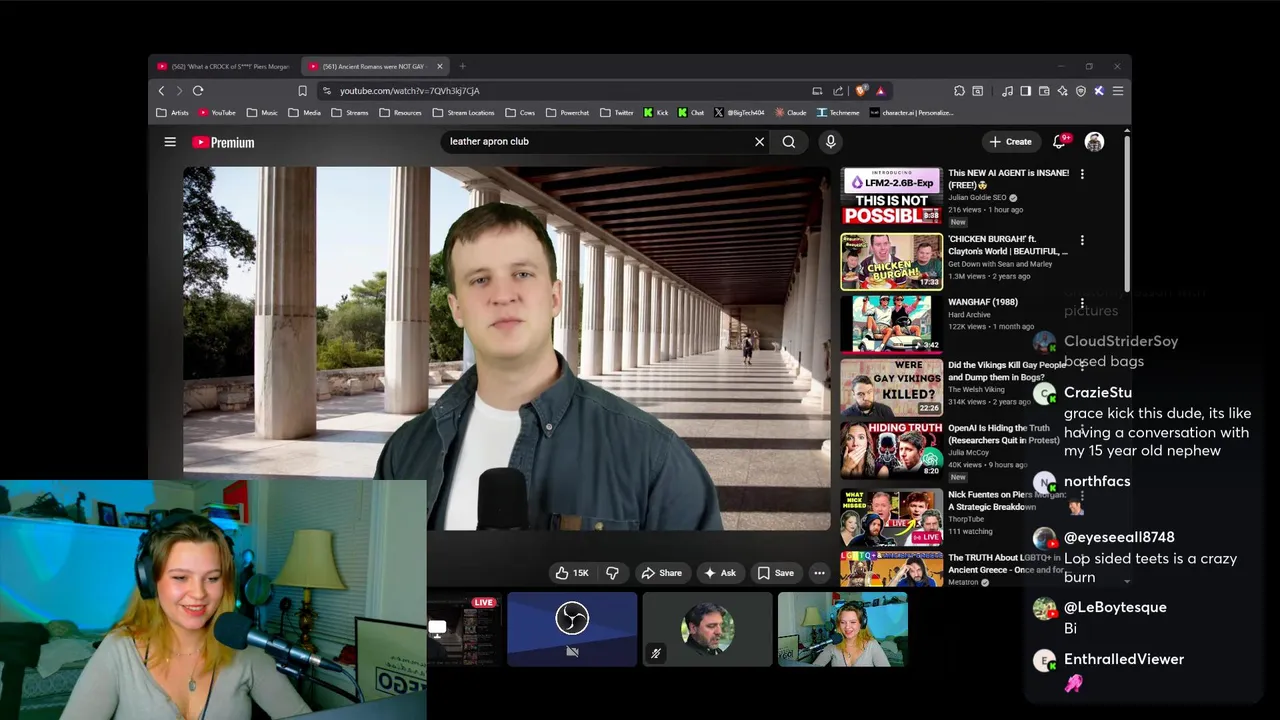Open more actions ellipsis under video
The width and height of the screenshot is (1280, 720).
pyautogui.click(x=819, y=573)
